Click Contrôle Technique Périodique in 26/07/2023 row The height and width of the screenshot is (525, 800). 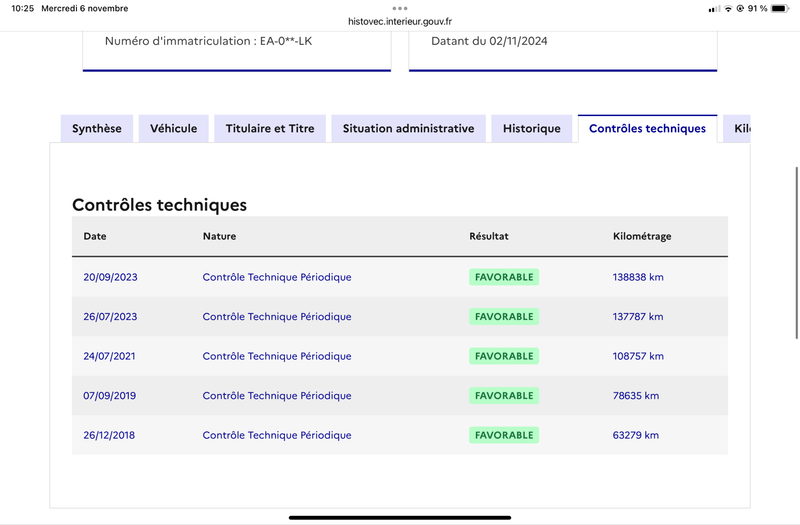tap(277, 316)
